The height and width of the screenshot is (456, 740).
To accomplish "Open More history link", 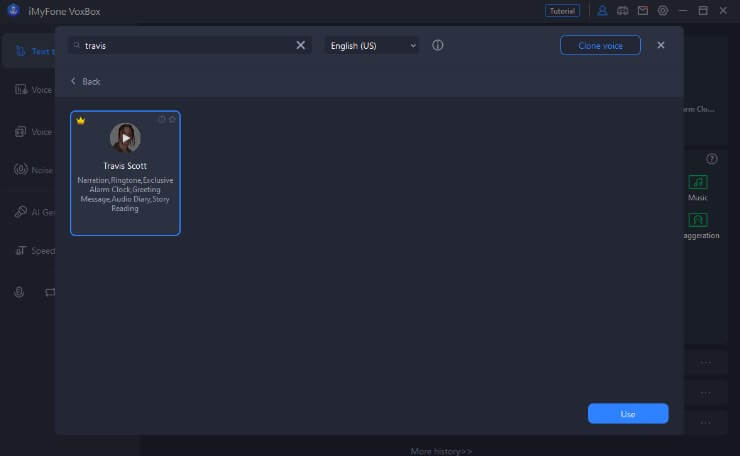I will pyautogui.click(x=441, y=451).
